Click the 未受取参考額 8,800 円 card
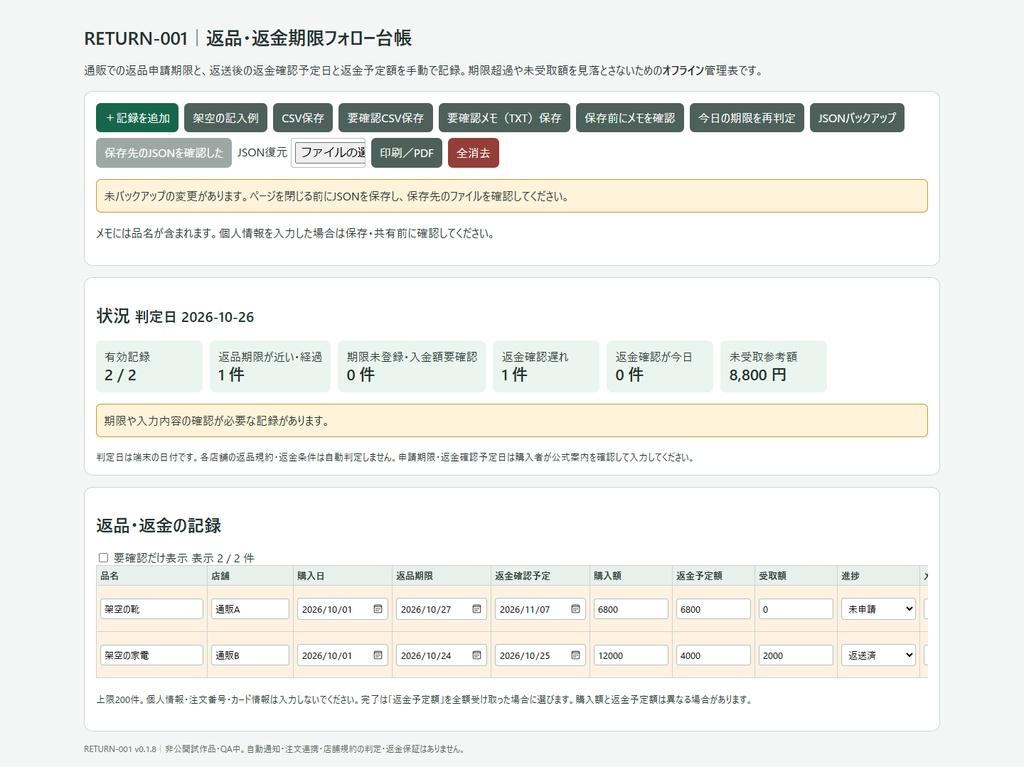Screen dimensions: 1024x767 click(x=774, y=367)
